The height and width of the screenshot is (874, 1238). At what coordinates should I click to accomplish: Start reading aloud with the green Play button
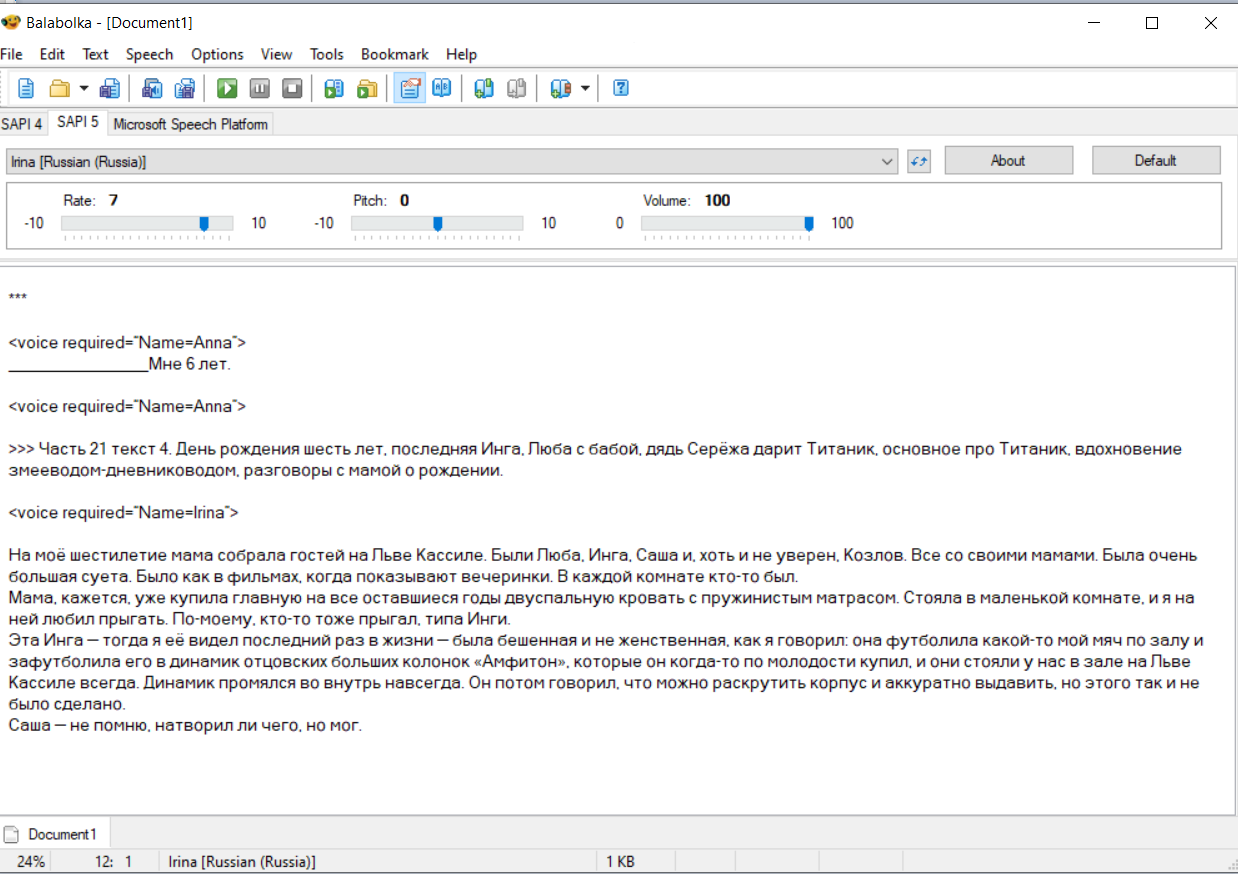pos(227,88)
